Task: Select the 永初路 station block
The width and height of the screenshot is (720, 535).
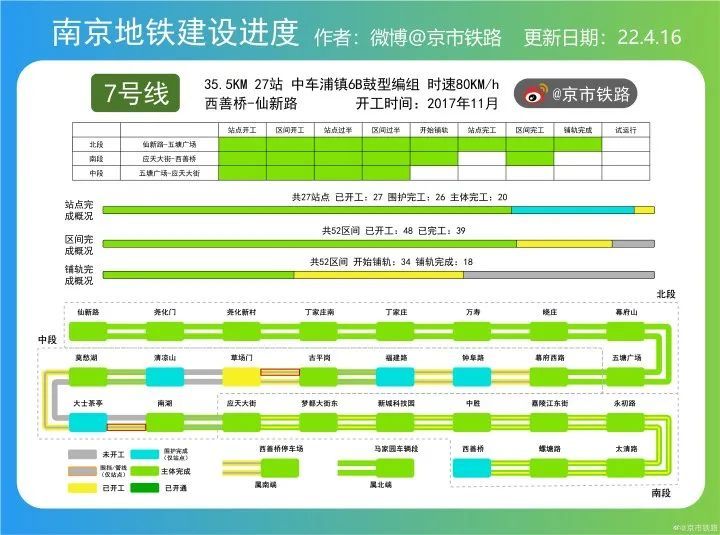Action: [x=625, y=422]
